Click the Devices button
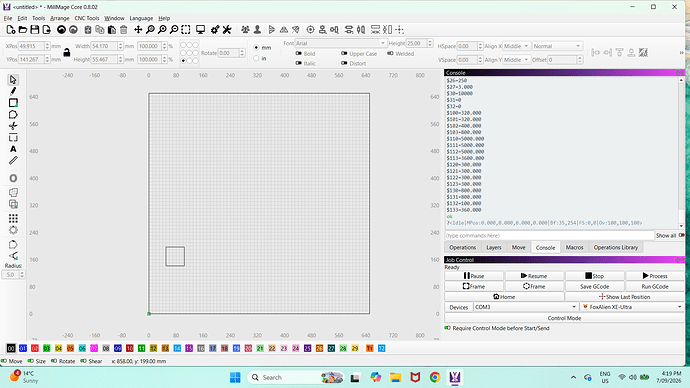Screen dimensions: 690x388 click(459, 307)
